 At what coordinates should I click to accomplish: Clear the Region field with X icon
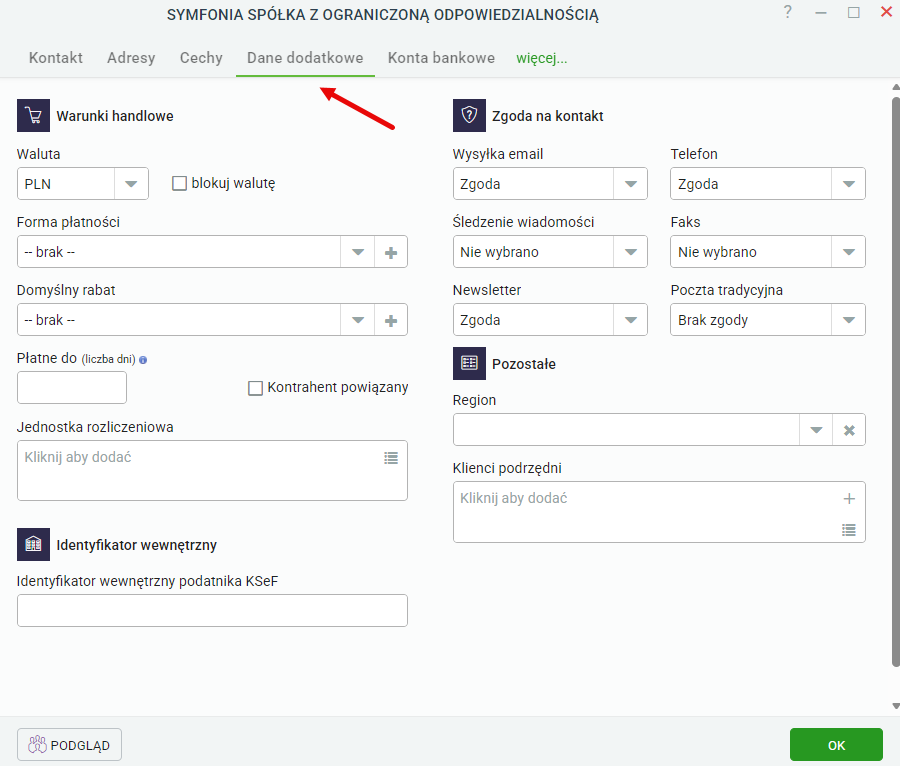tap(849, 430)
